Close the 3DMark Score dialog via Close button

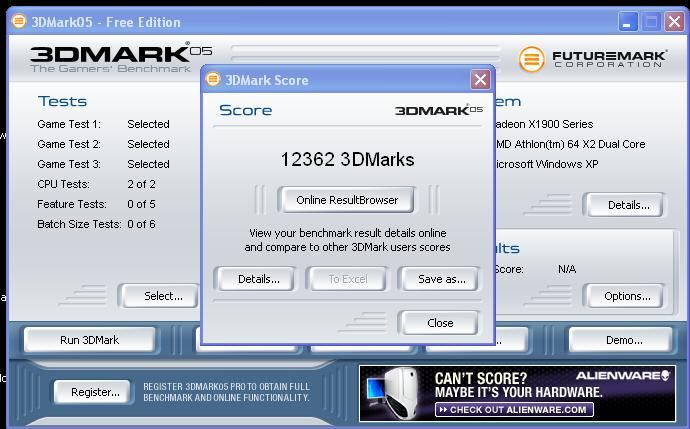[440, 323]
